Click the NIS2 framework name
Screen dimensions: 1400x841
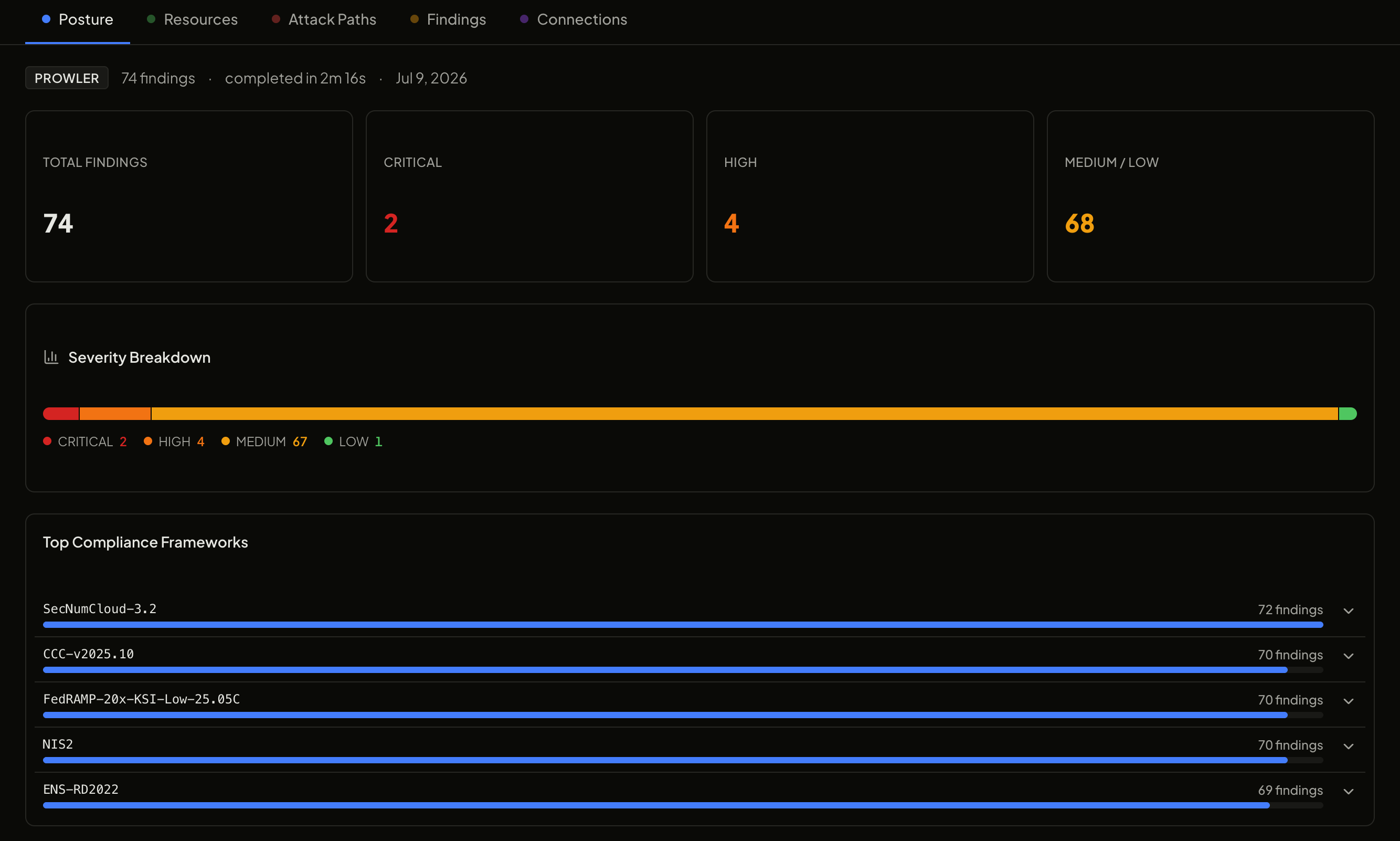pos(58,744)
